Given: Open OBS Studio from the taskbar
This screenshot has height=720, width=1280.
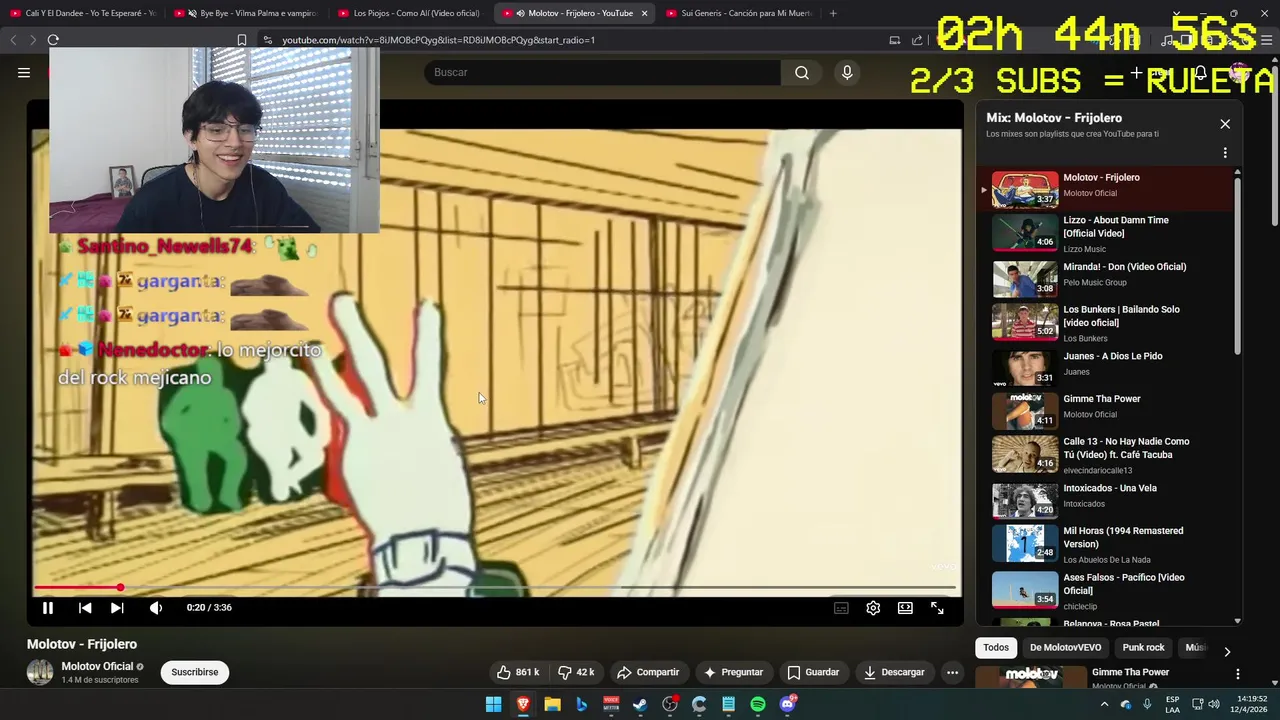Looking at the screenshot, I should 670,705.
